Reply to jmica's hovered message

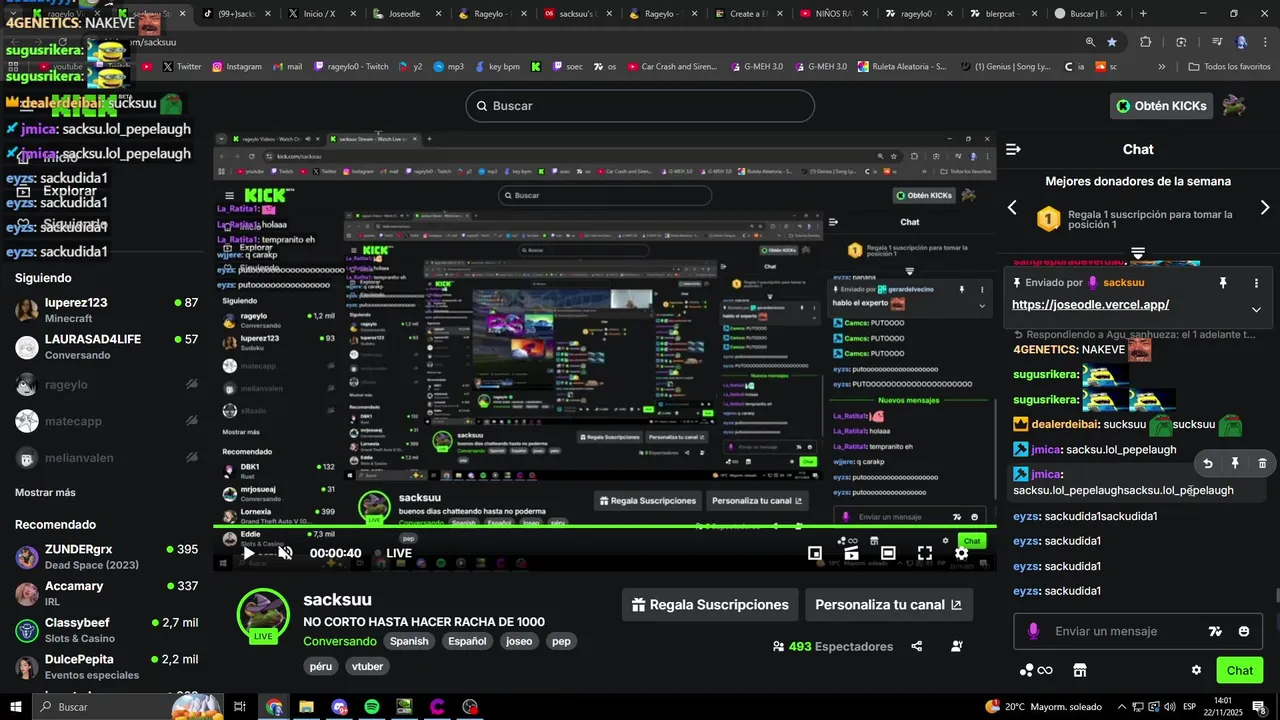(1208, 463)
